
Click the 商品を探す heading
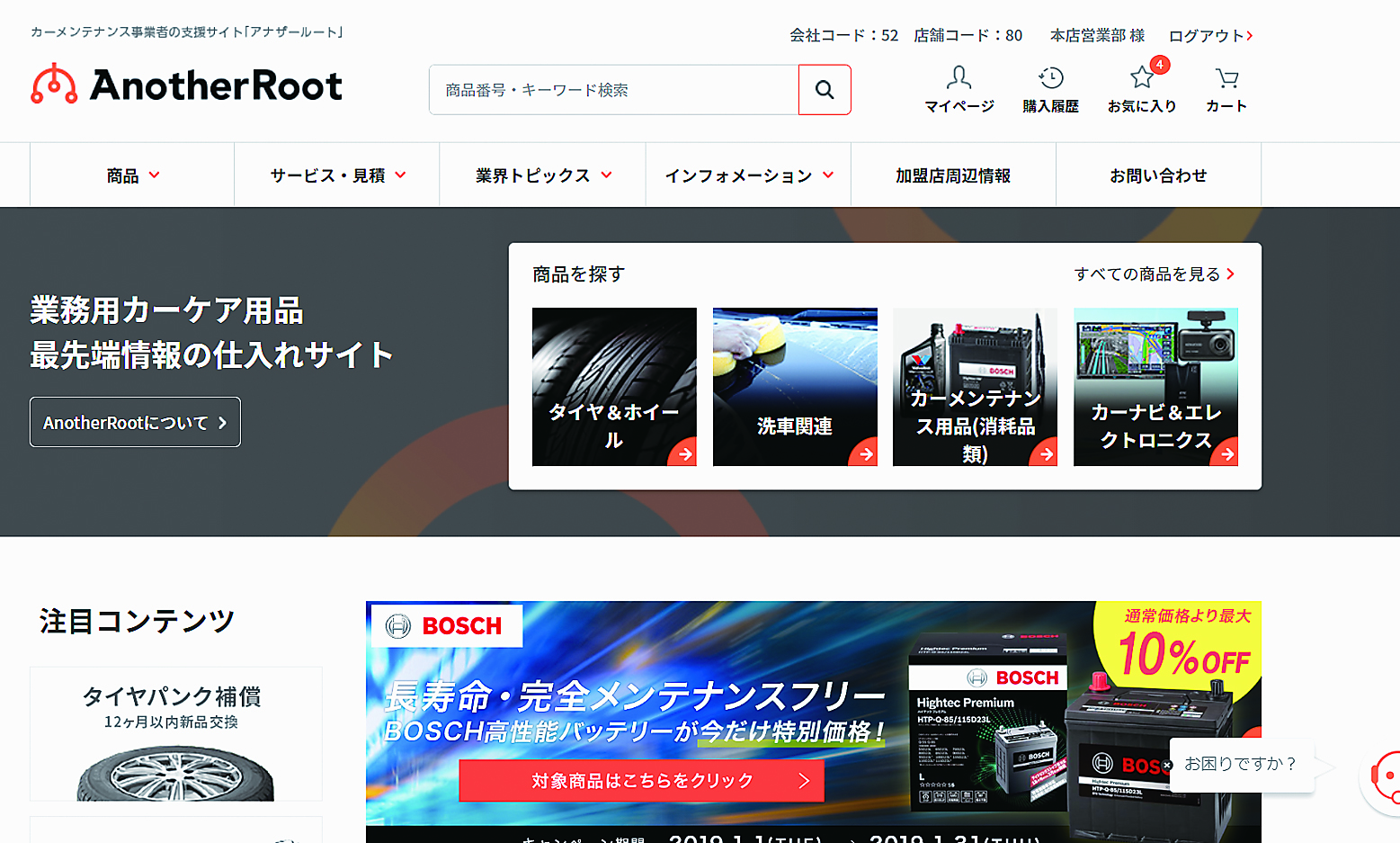click(x=578, y=274)
